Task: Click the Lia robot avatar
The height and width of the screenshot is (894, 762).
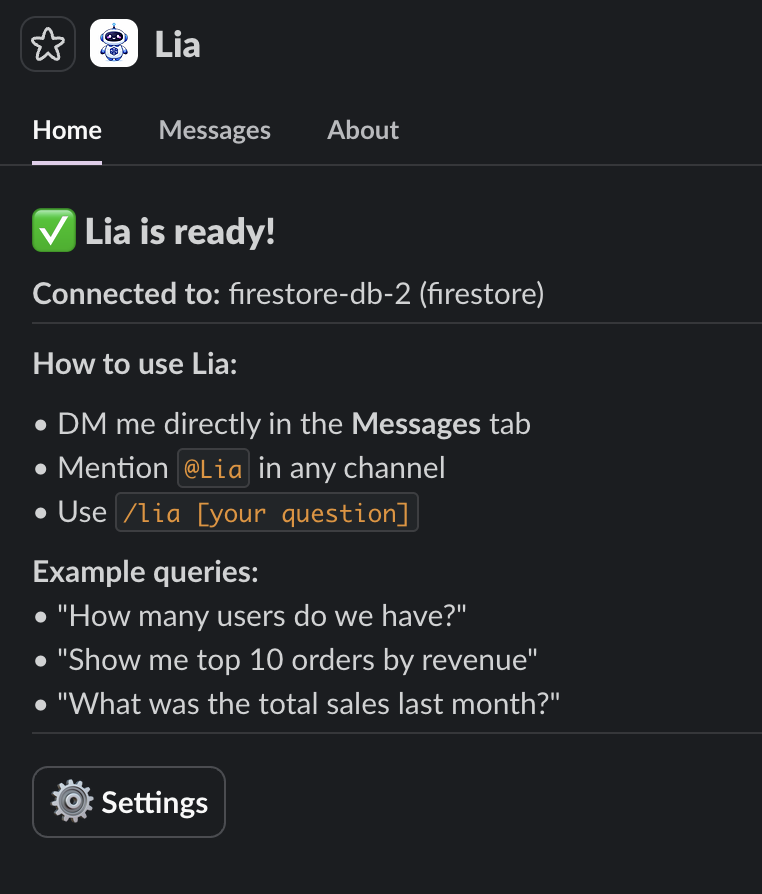Action: click(x=114, y=45)
